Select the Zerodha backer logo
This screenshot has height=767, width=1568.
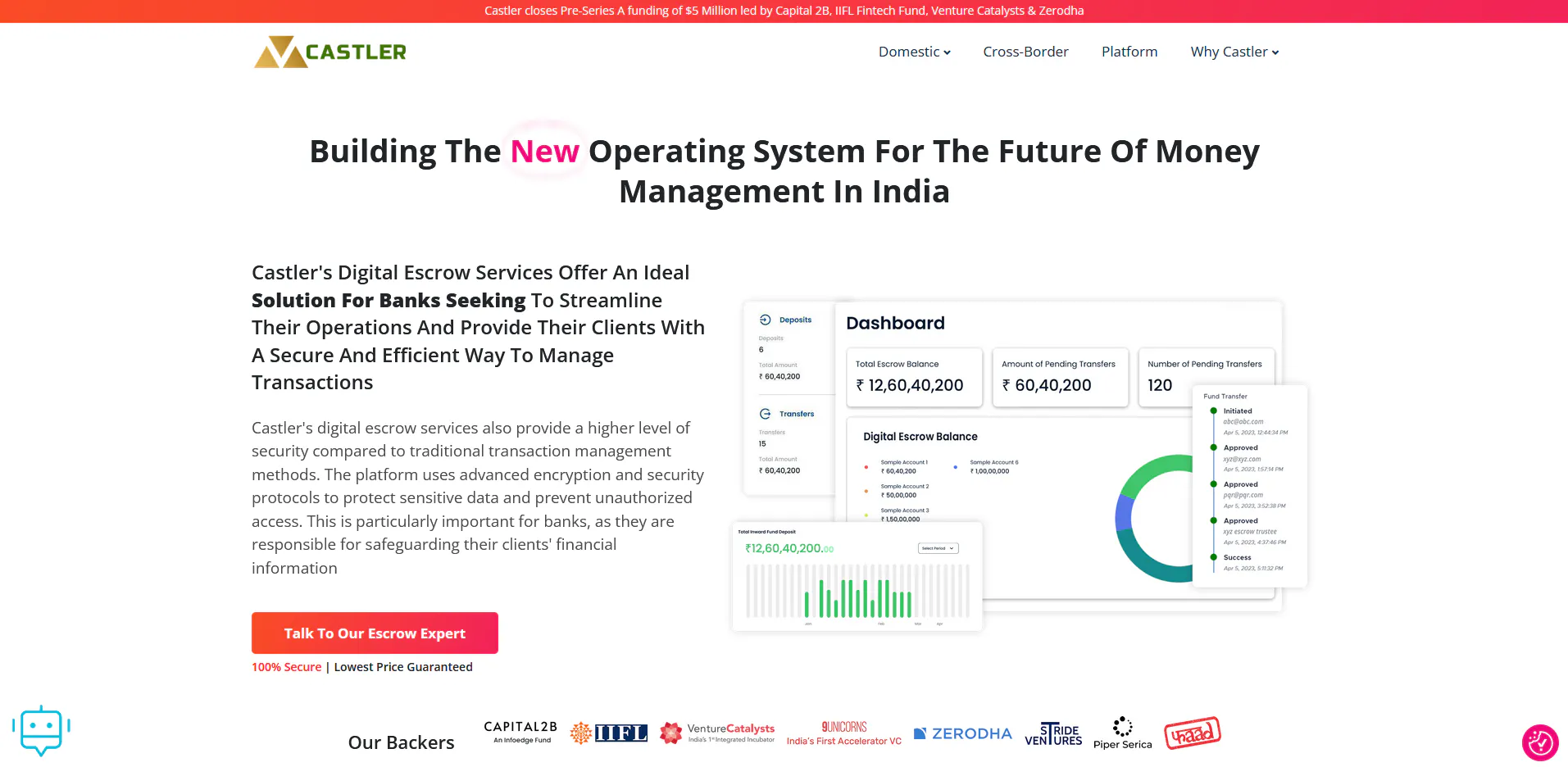(x=963, y=733)
